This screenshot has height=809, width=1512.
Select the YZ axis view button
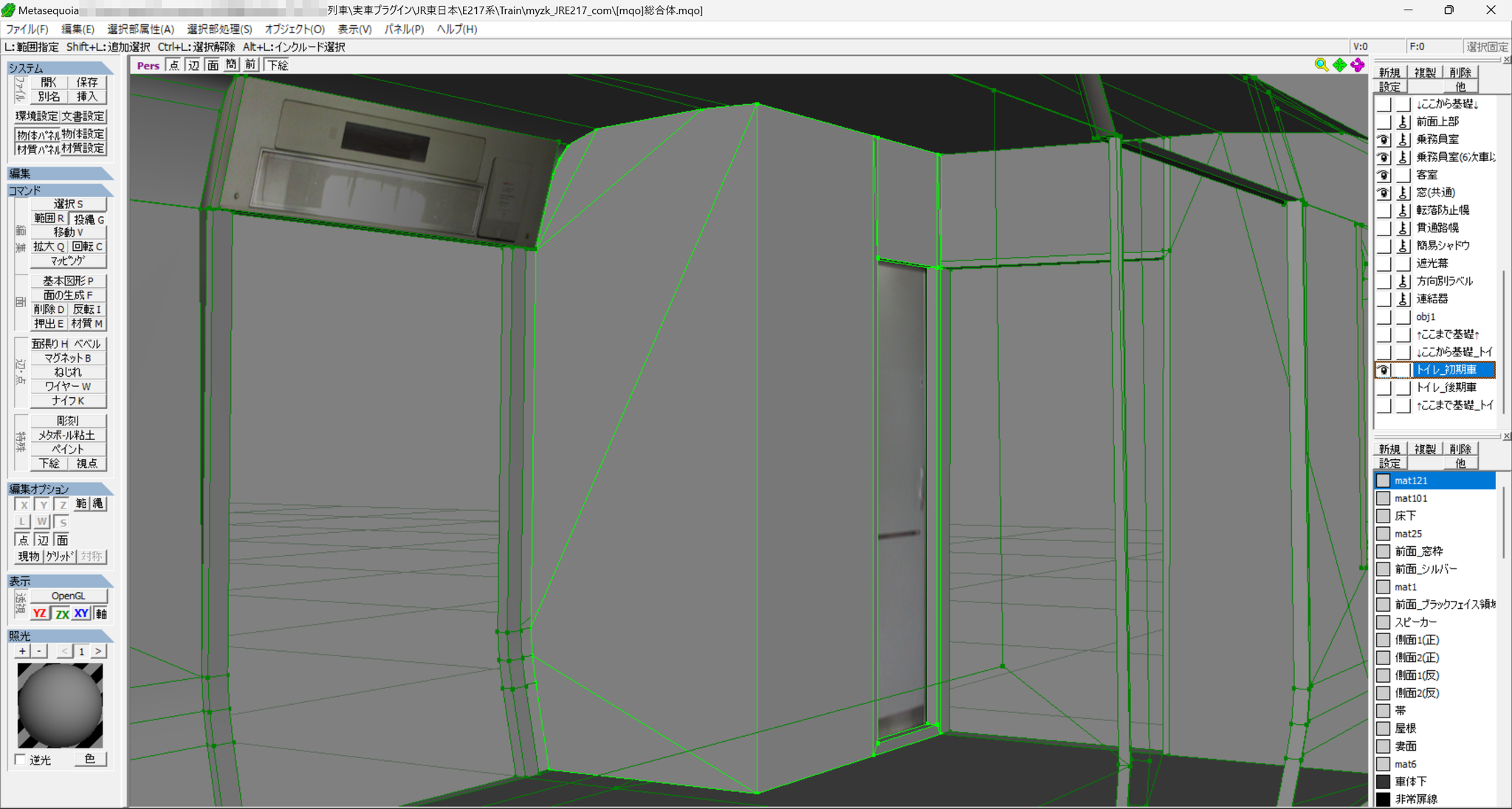pyautogui.click(x=40, y=613)
